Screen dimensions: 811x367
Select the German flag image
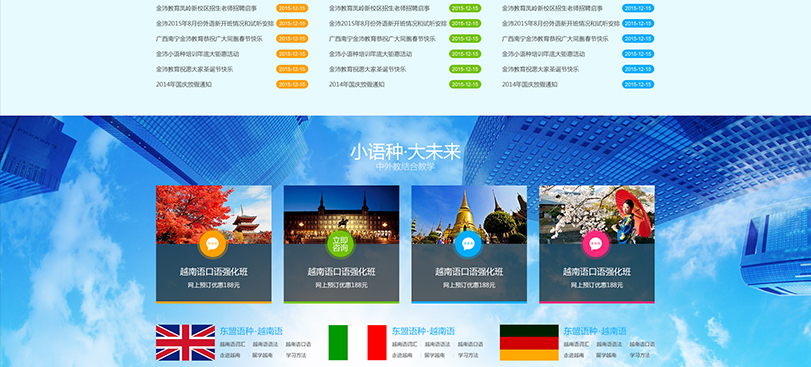pos(529,342)
